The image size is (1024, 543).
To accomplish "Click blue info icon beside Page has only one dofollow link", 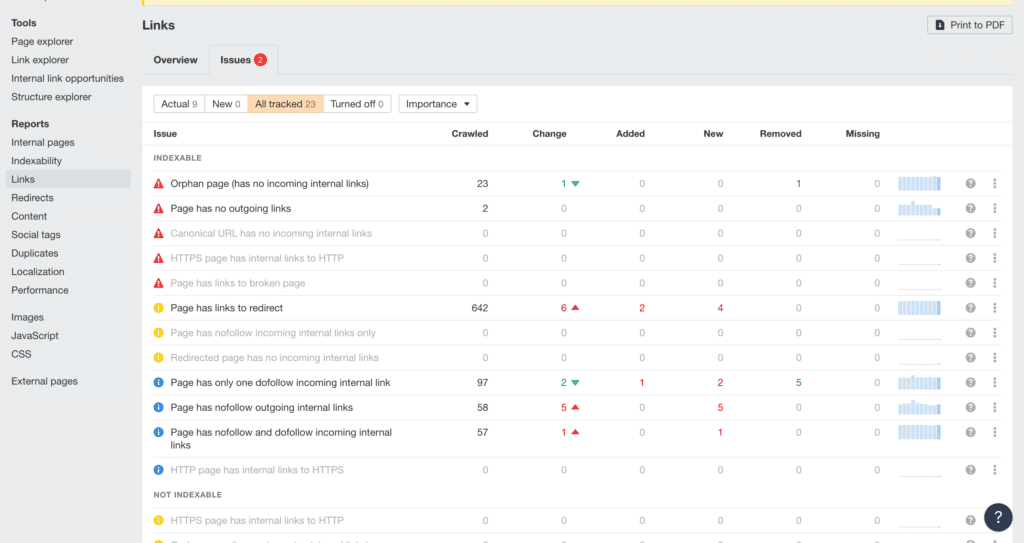I will 159,382.
